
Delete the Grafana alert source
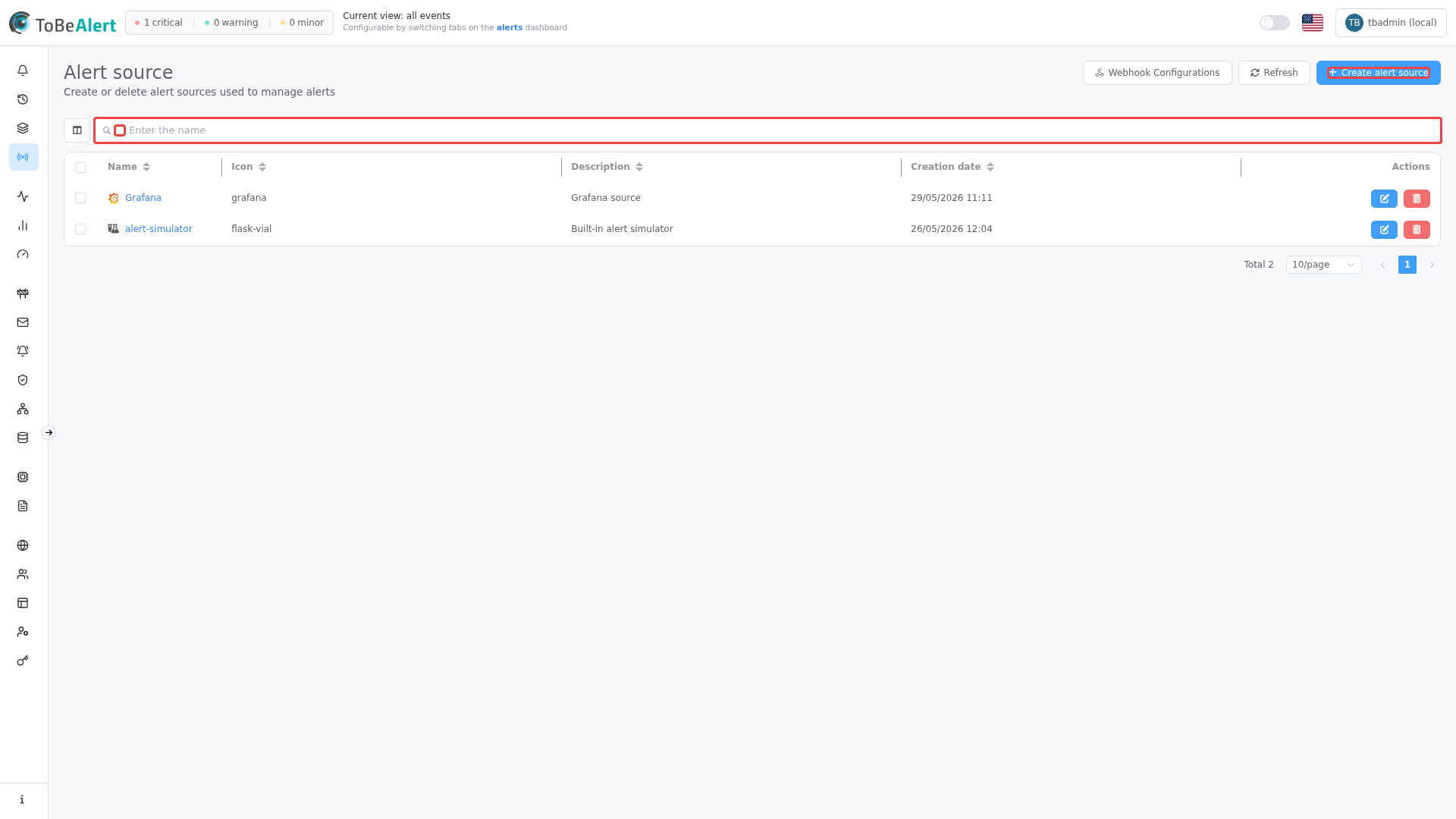(x=1417, y=199)
